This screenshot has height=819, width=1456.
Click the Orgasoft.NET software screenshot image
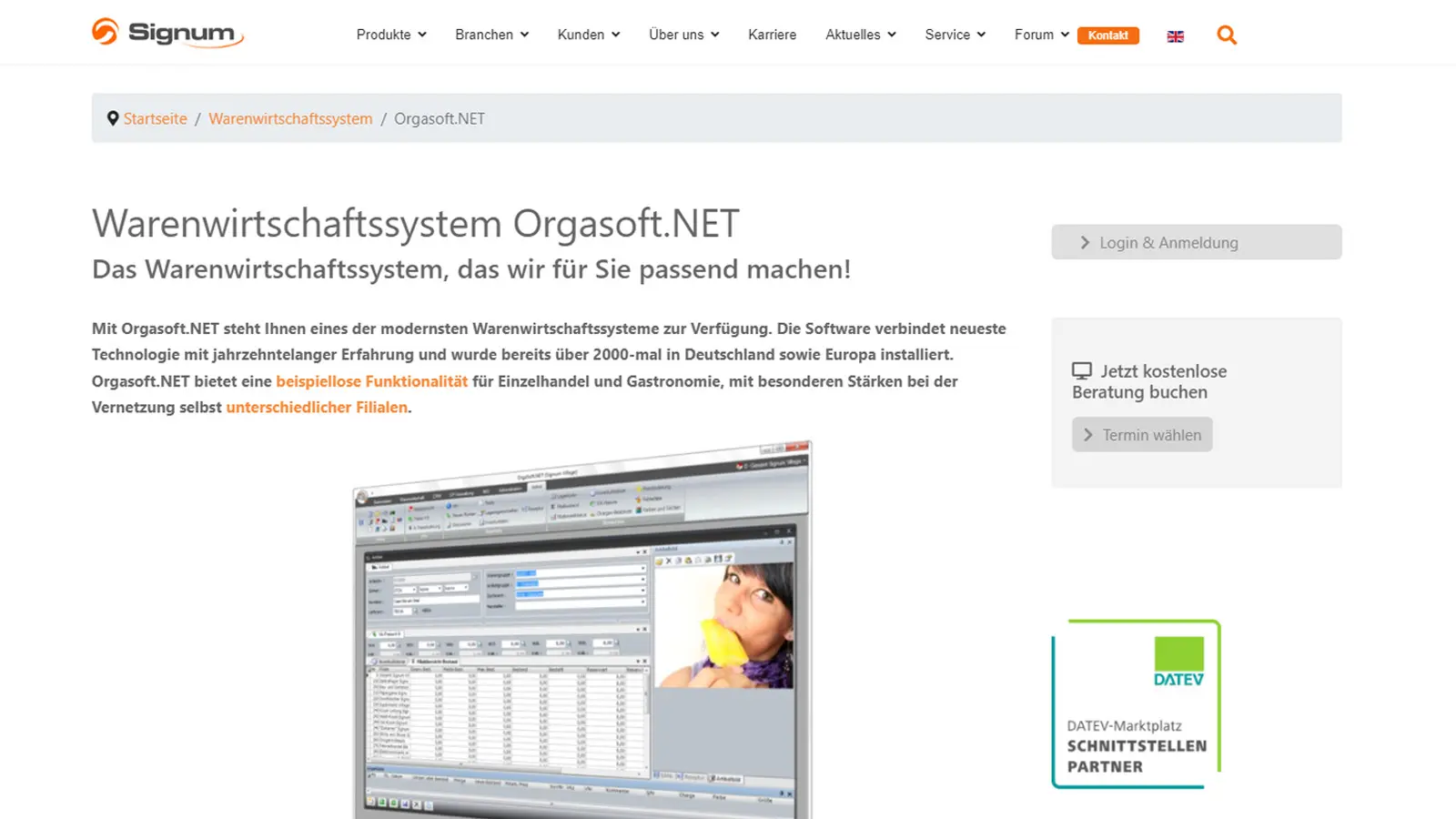[582, 630]
